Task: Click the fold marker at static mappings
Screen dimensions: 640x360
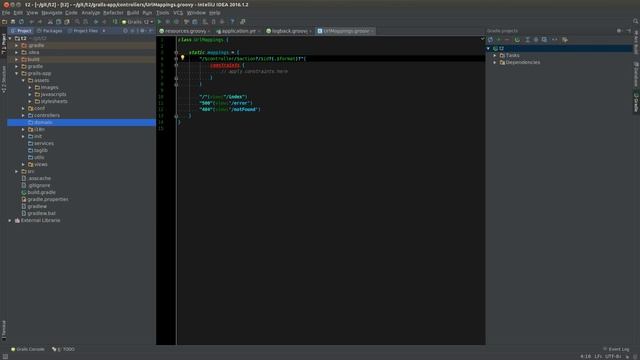Action: coord(176,53)
